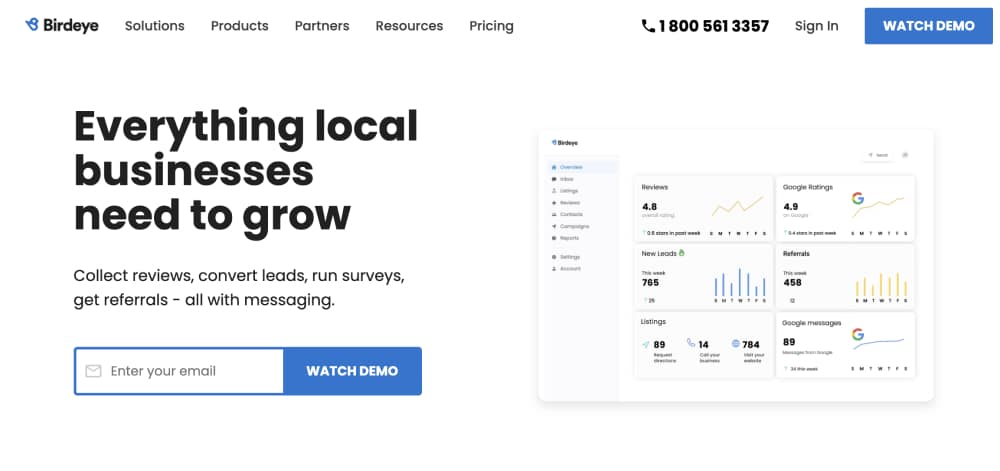This screenshot has width=1000, height=471.
Task: Open Reports in the dashboard sidebar
Action: [565, 238]
